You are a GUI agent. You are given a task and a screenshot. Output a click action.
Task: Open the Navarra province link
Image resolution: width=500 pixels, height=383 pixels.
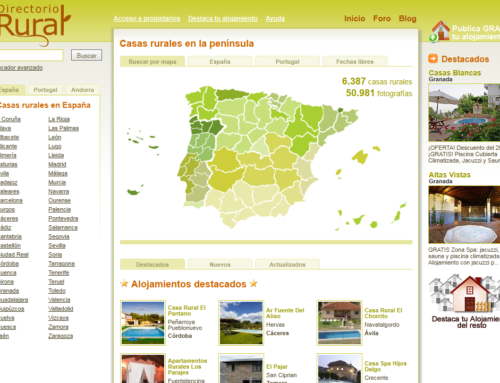(x=58, y=191)
